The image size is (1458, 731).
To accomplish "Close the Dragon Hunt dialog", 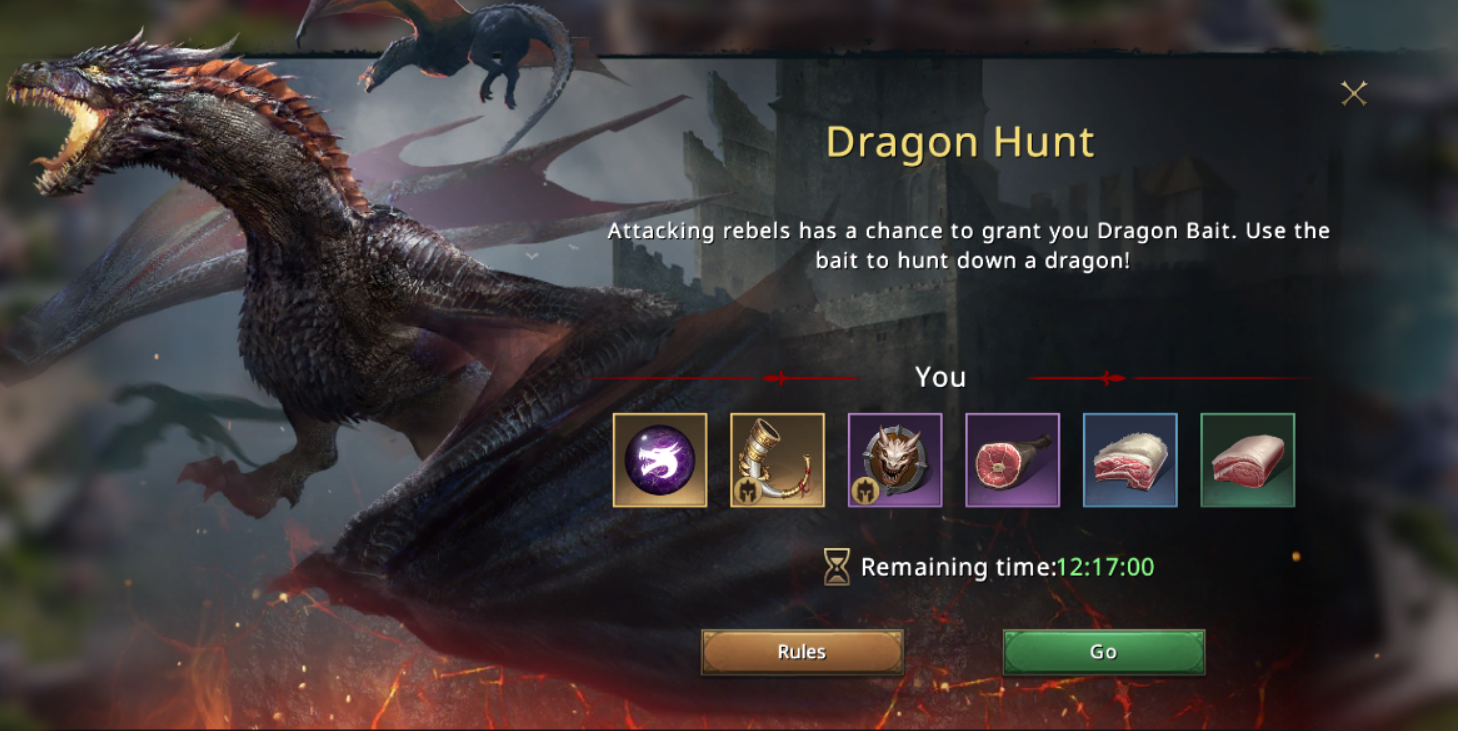I will tap(1354, 94).
